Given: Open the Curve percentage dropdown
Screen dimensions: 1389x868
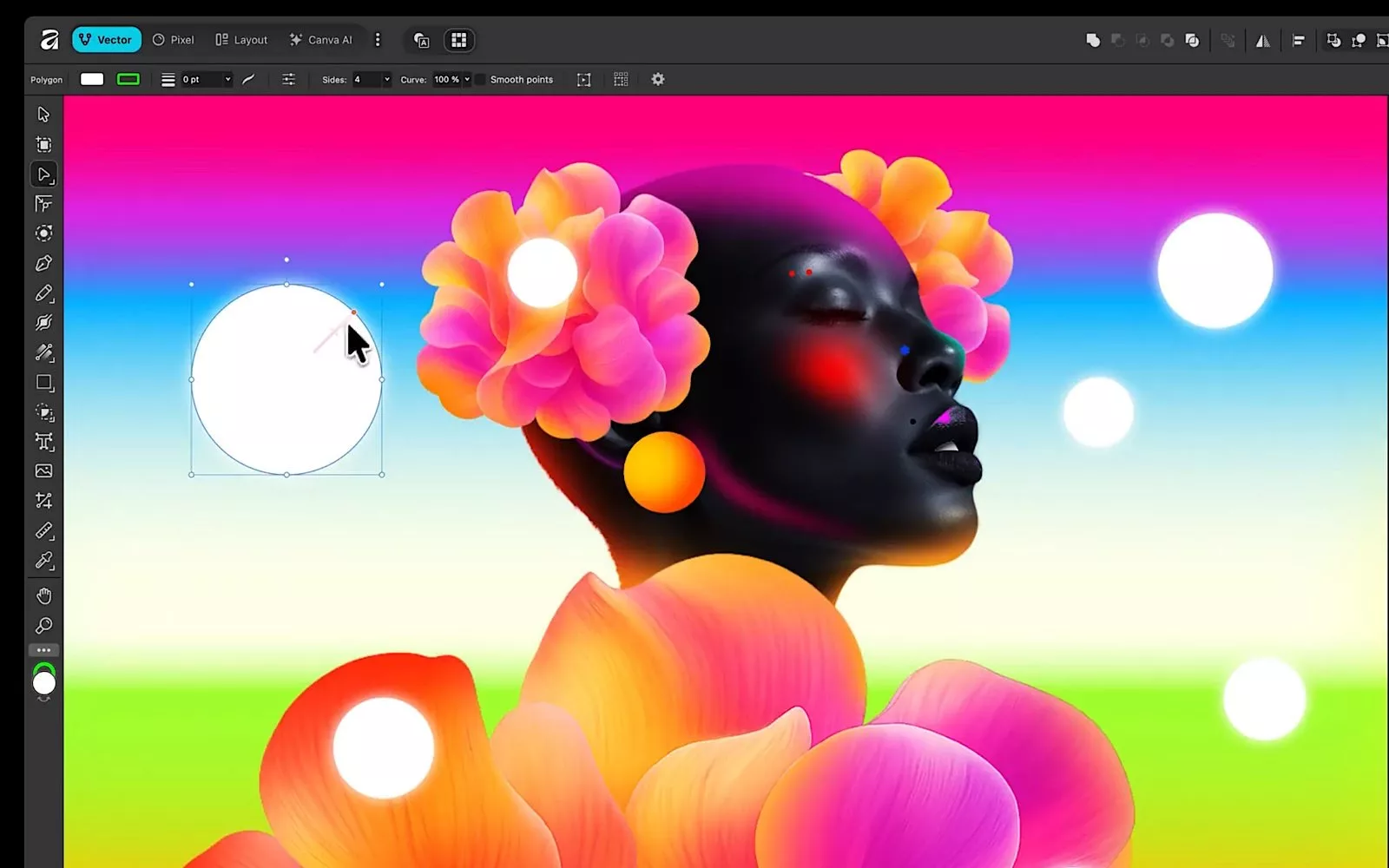Looking at the screenshot, I should coord(467,80).
